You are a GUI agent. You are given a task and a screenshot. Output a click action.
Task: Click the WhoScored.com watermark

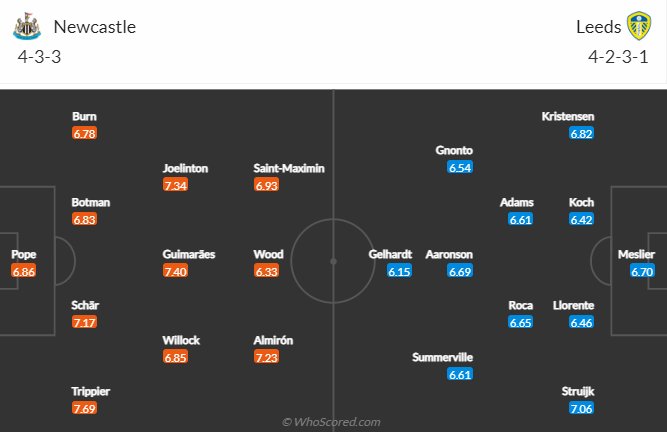coord(331,422)
